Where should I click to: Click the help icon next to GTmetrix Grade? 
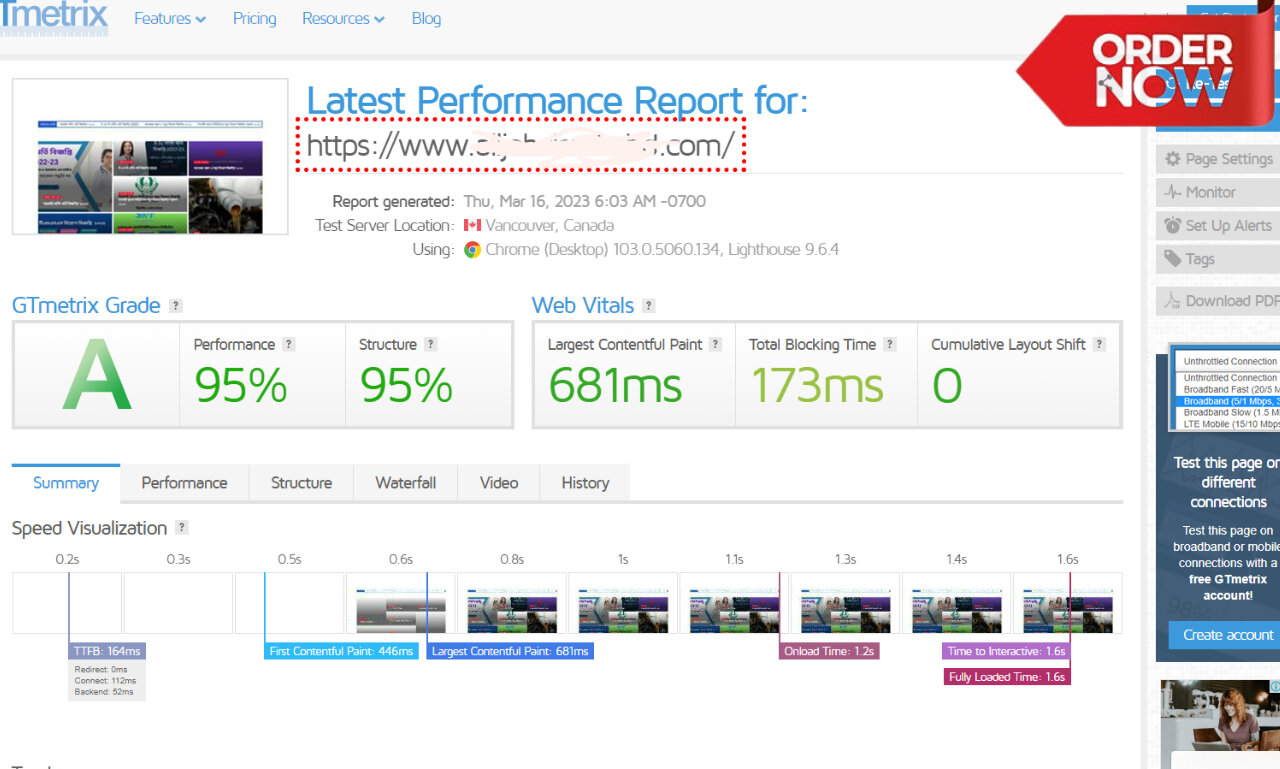(176, 306)
